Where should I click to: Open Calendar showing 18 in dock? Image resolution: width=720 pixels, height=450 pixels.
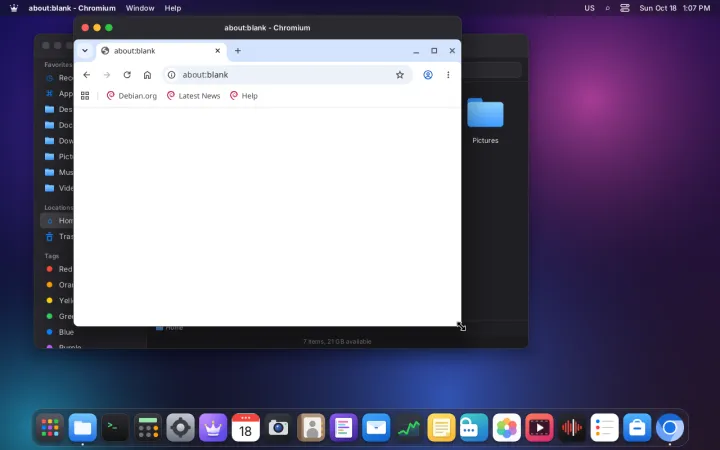click(x=246, y=428)
